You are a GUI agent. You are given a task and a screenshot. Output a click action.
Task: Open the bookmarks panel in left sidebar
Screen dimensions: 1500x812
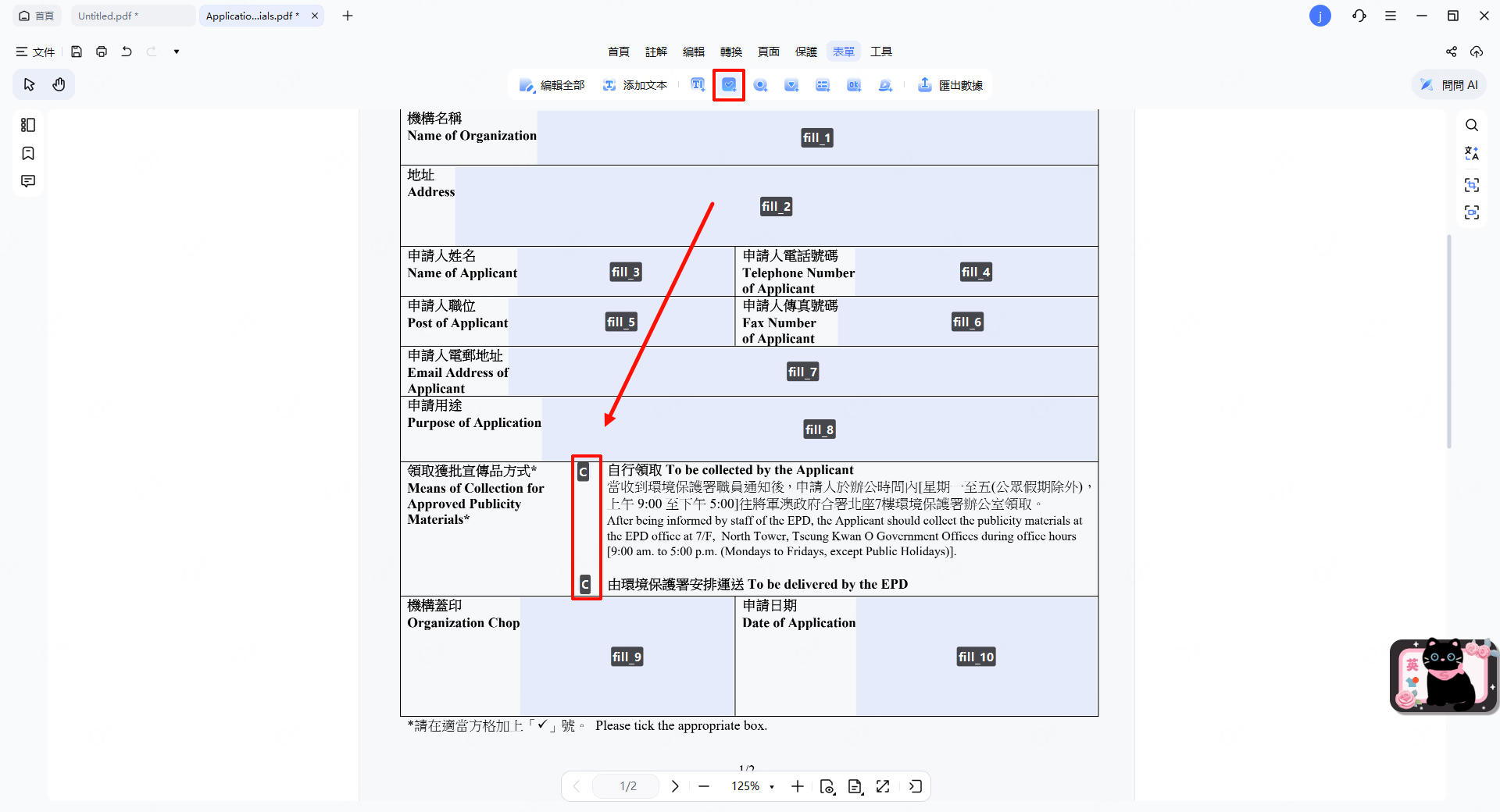click(x=28, y=153)
